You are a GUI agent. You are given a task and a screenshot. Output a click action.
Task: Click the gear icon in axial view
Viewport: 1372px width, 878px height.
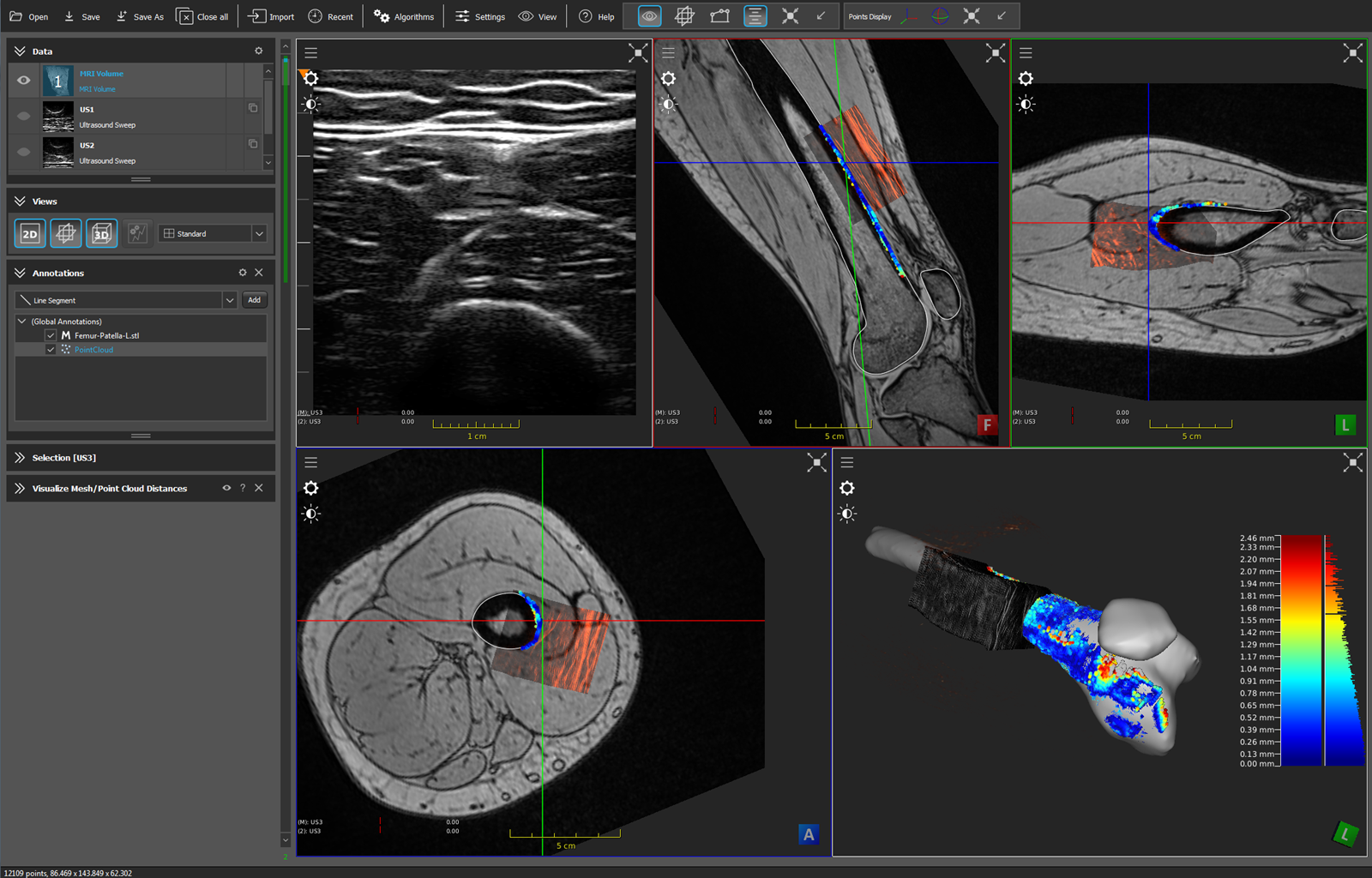pyautogui.click(x=311, y=488)
